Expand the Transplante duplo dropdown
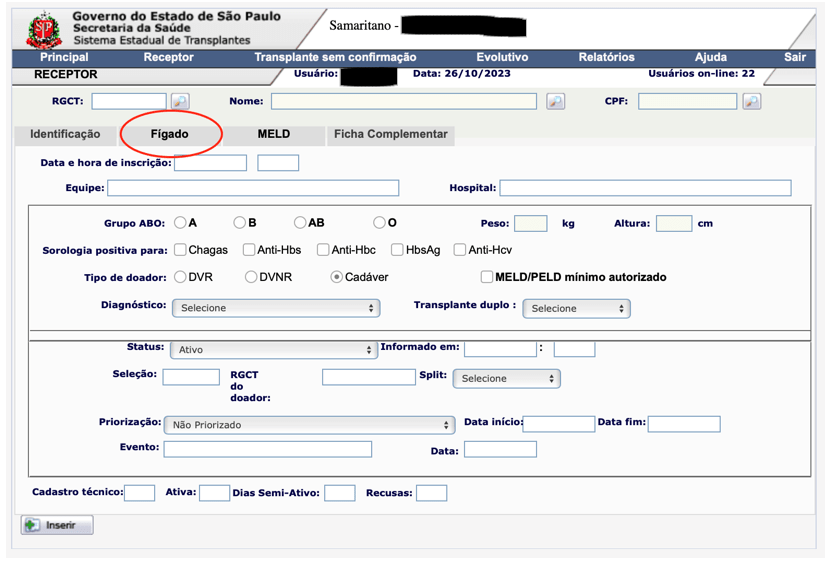The width and height of the screenshot is (825, 567). click(576, 309)
